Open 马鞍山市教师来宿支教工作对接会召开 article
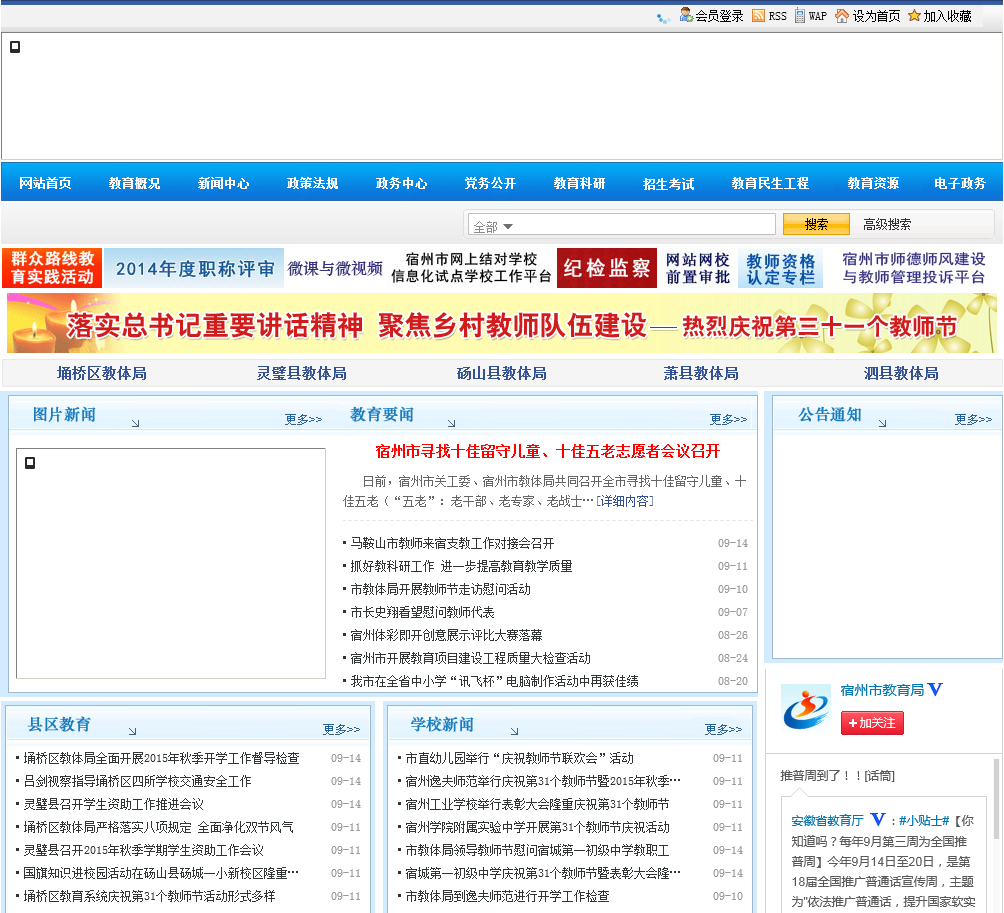The image size is (1004, 913). pyautogui.click(x=452, y=544)
